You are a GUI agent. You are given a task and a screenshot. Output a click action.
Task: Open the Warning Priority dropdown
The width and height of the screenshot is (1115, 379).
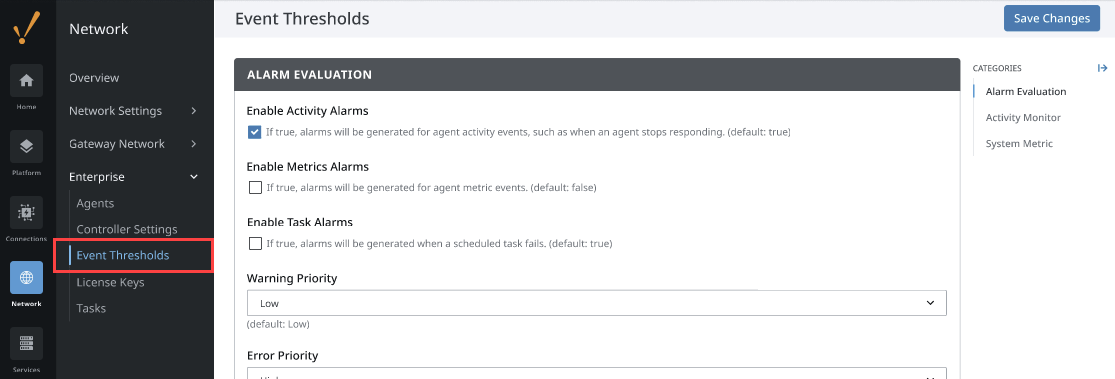point(597,303)
